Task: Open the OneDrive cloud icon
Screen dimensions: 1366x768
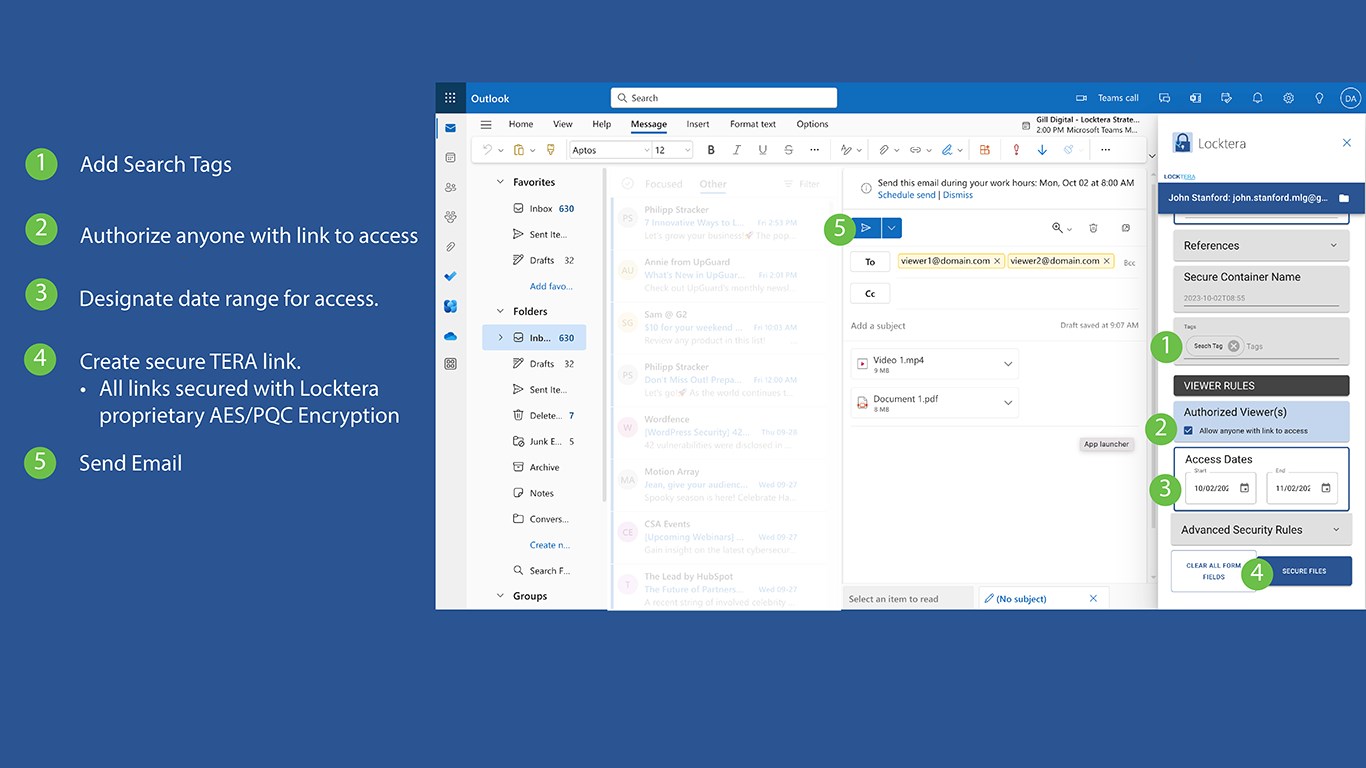Action: (451, 336)
